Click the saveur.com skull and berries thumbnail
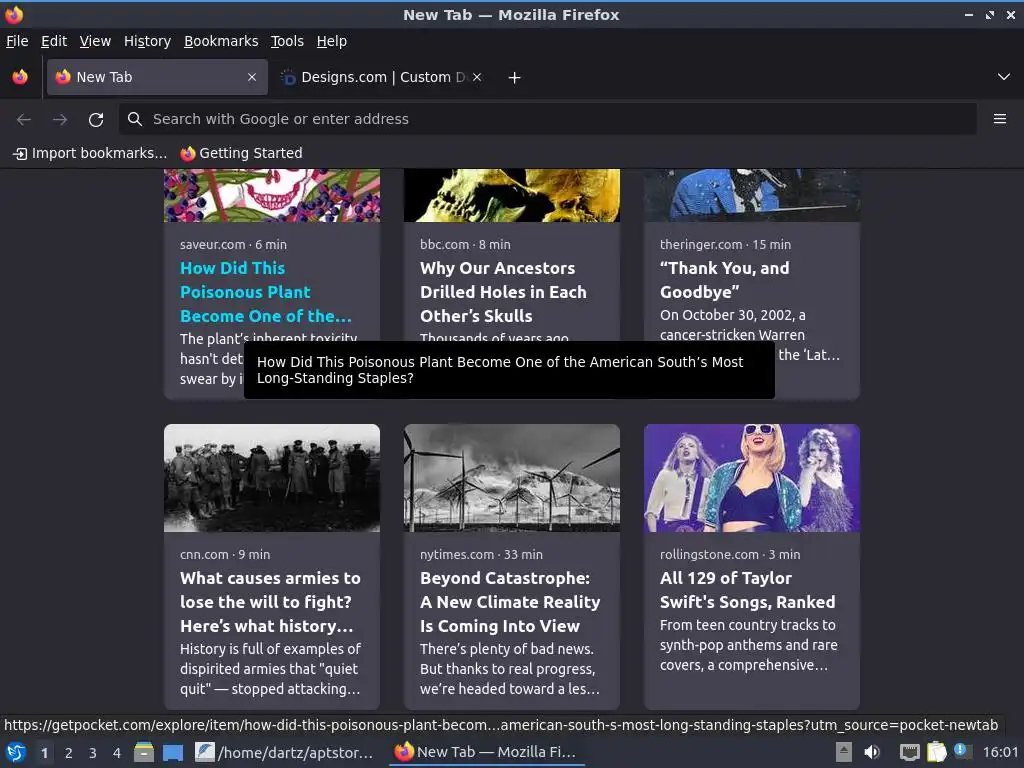The width and height of the screenshot is (1024, 768). [272, 195]
